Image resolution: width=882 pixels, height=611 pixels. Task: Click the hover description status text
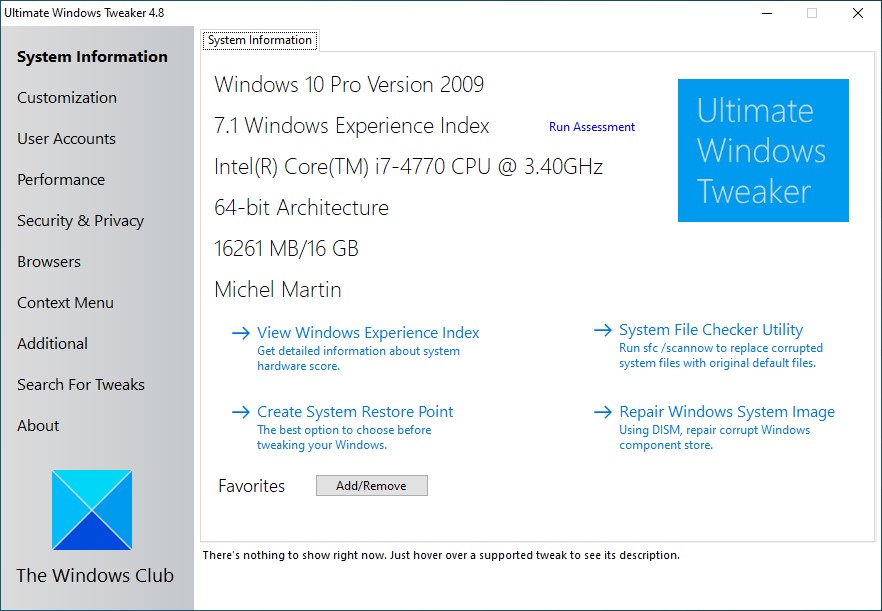click(x=441, y=555)
